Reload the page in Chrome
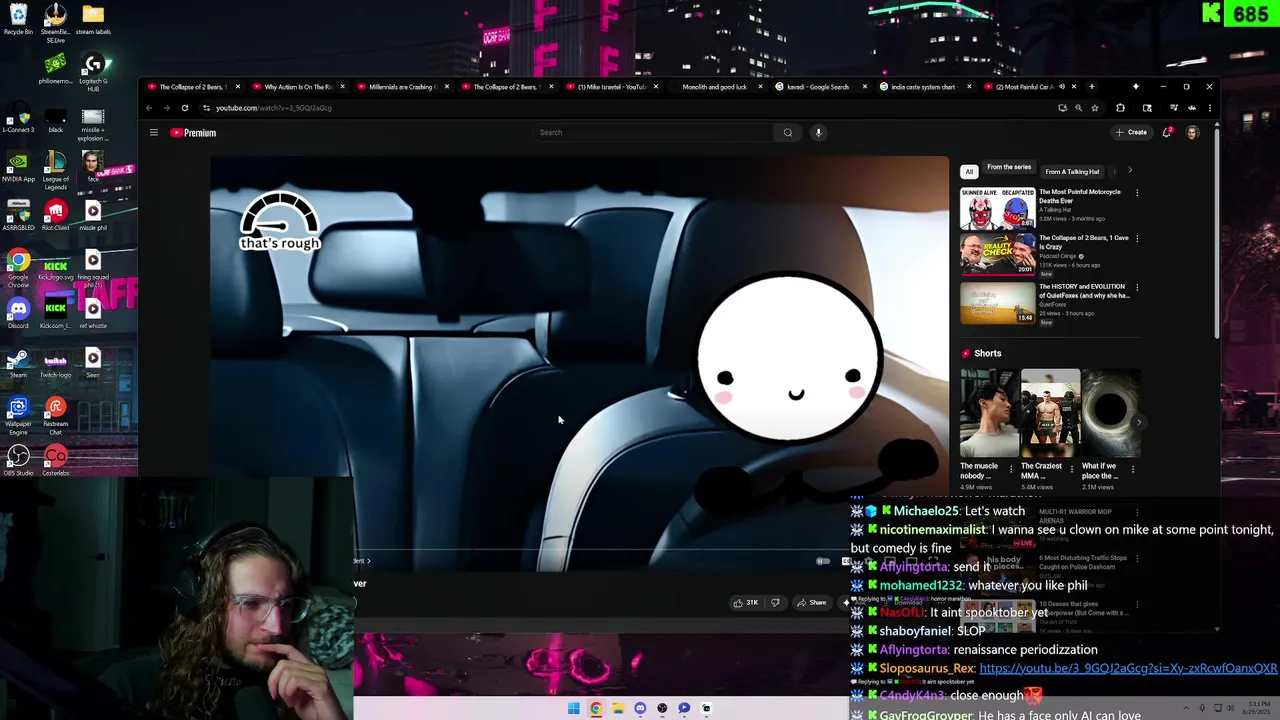 [185, 108]
